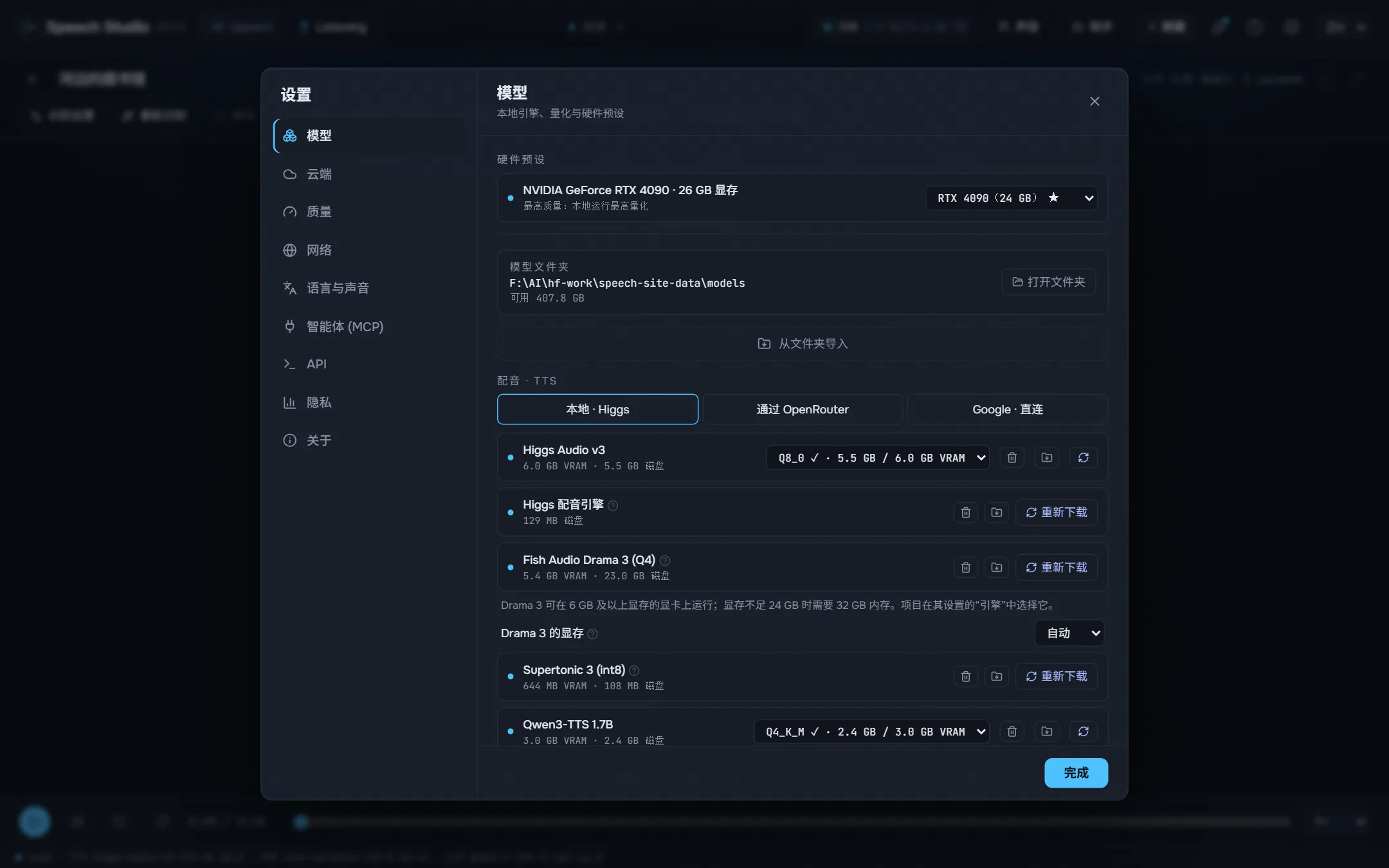The height and width of the screenshot is (868, 1389).
Task: Import folder icon for Fish Audio Drama 3
Action: pyautogui.click(x=996, y=568)
